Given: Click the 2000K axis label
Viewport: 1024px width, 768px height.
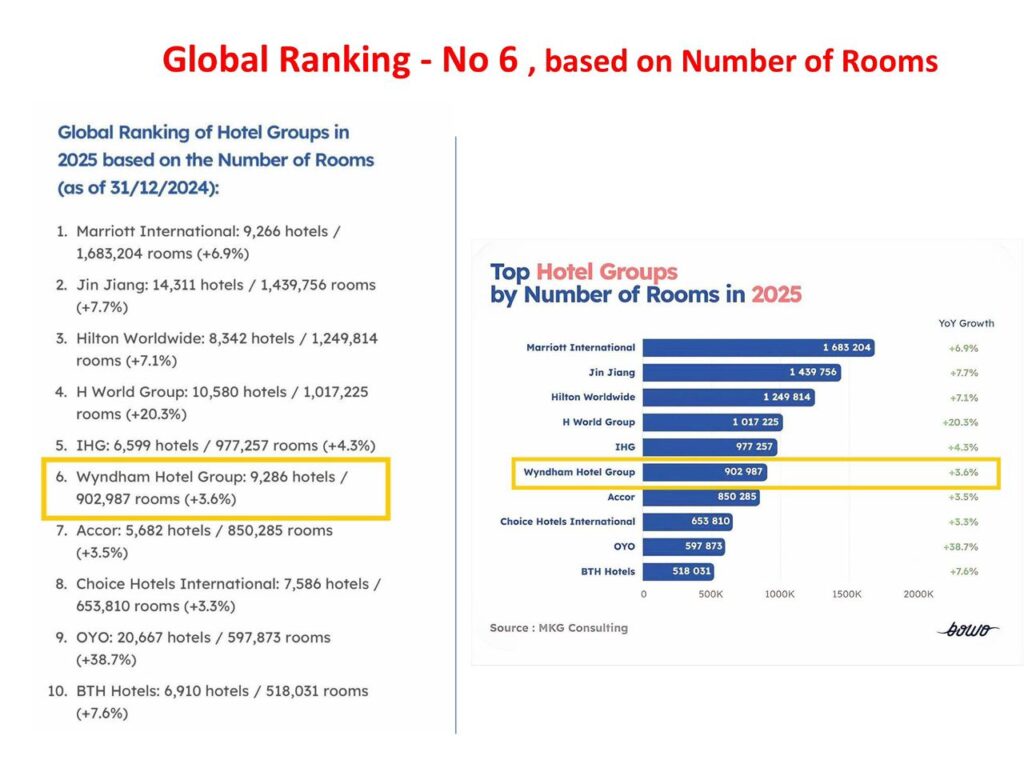Looking at the screenshot, I should [x=918, y=594].
